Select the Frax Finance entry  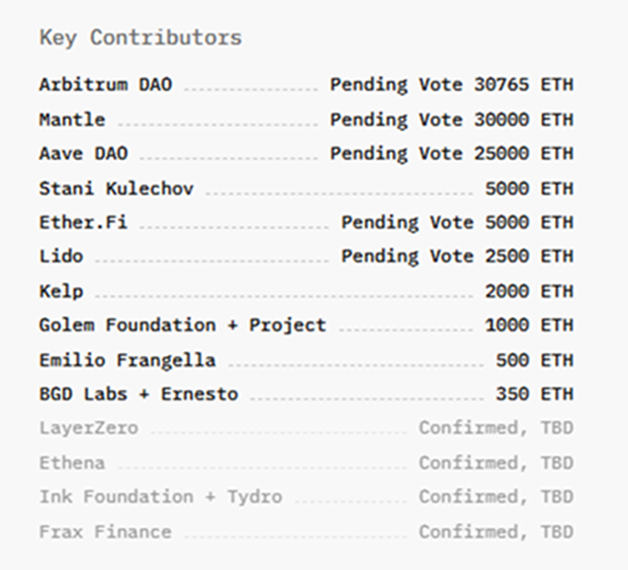[105, 531]
